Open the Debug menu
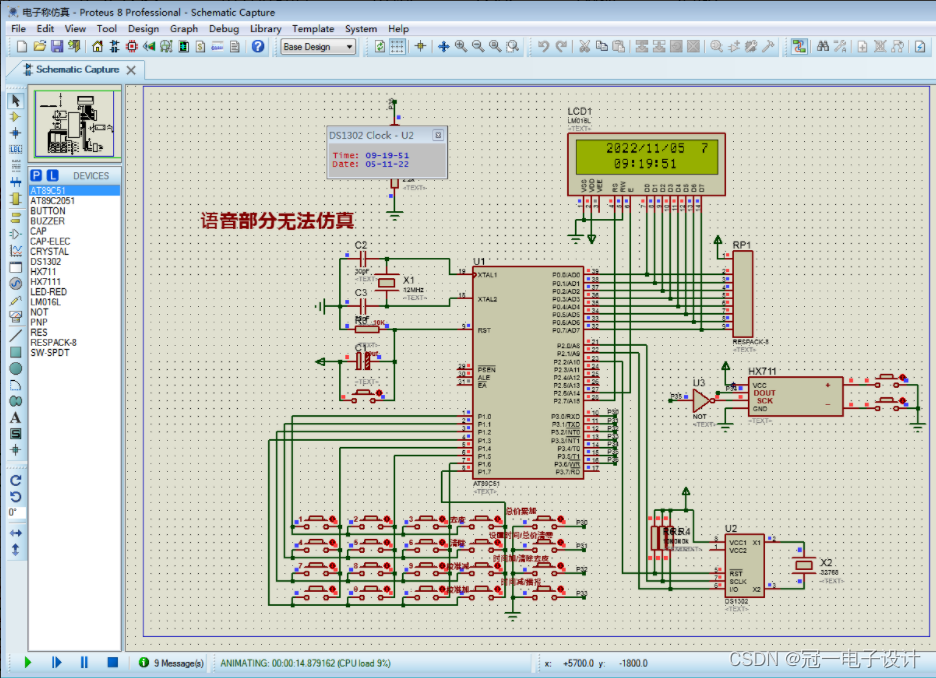 coord(224,29)
